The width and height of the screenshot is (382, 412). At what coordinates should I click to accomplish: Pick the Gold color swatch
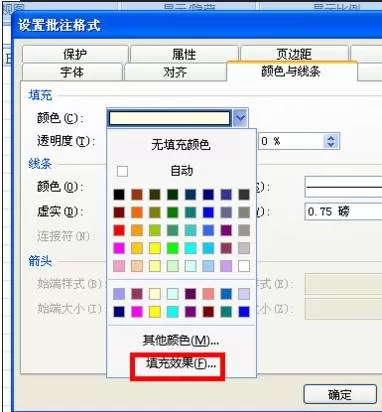point(137,248)
